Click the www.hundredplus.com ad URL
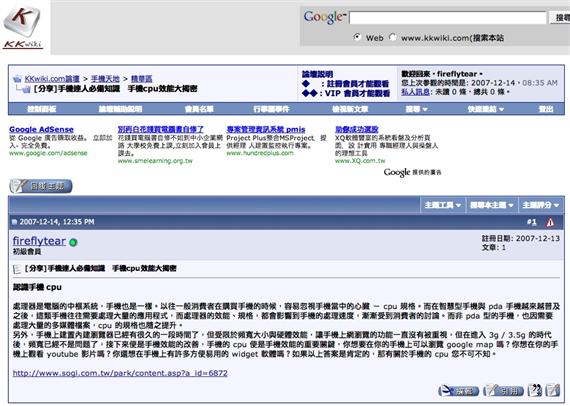The image size is (570, 406). (x=260, y=153)
